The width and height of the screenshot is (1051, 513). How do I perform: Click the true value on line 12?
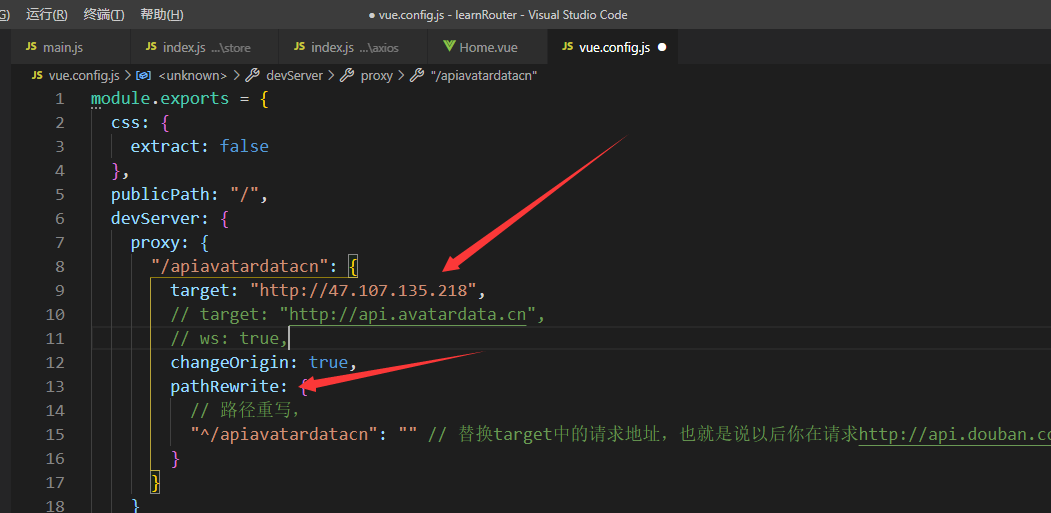[328, 362]
